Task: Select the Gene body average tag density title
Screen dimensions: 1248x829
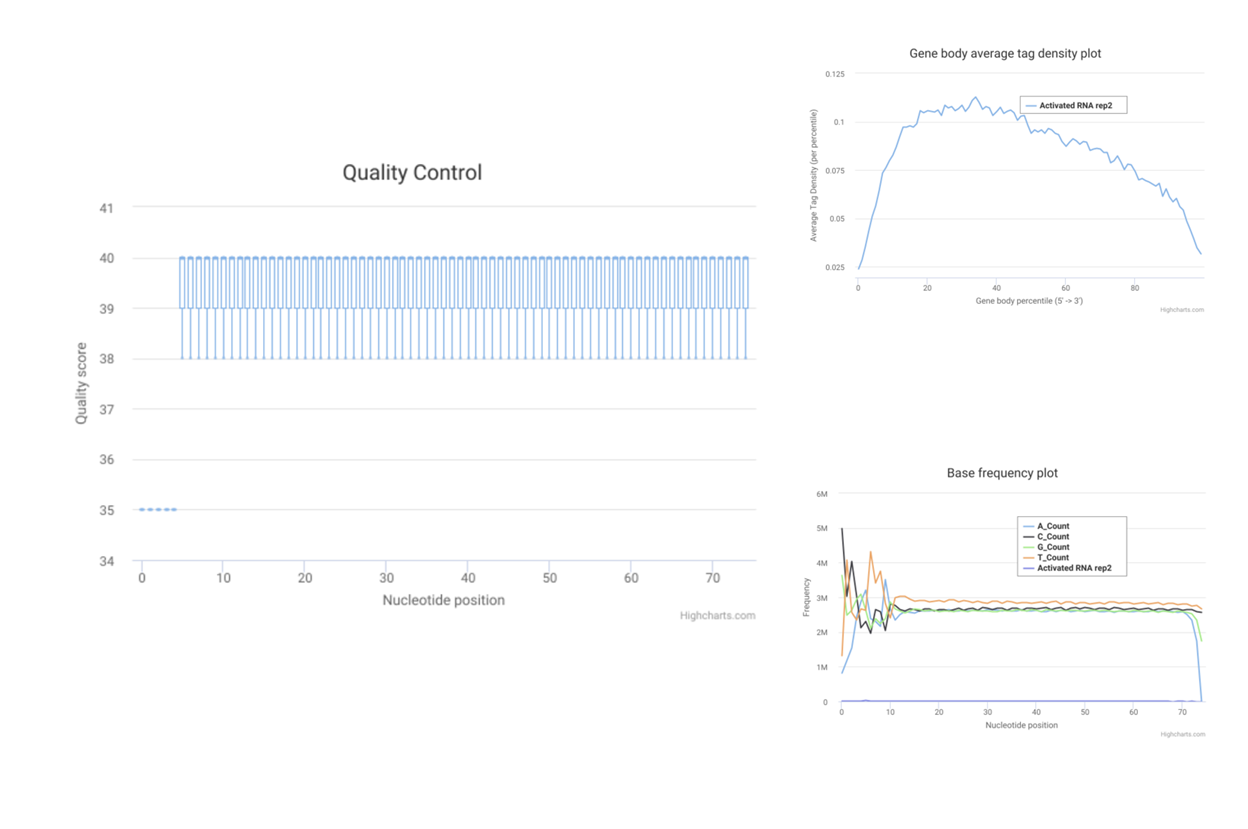Action: (1005, 53)
